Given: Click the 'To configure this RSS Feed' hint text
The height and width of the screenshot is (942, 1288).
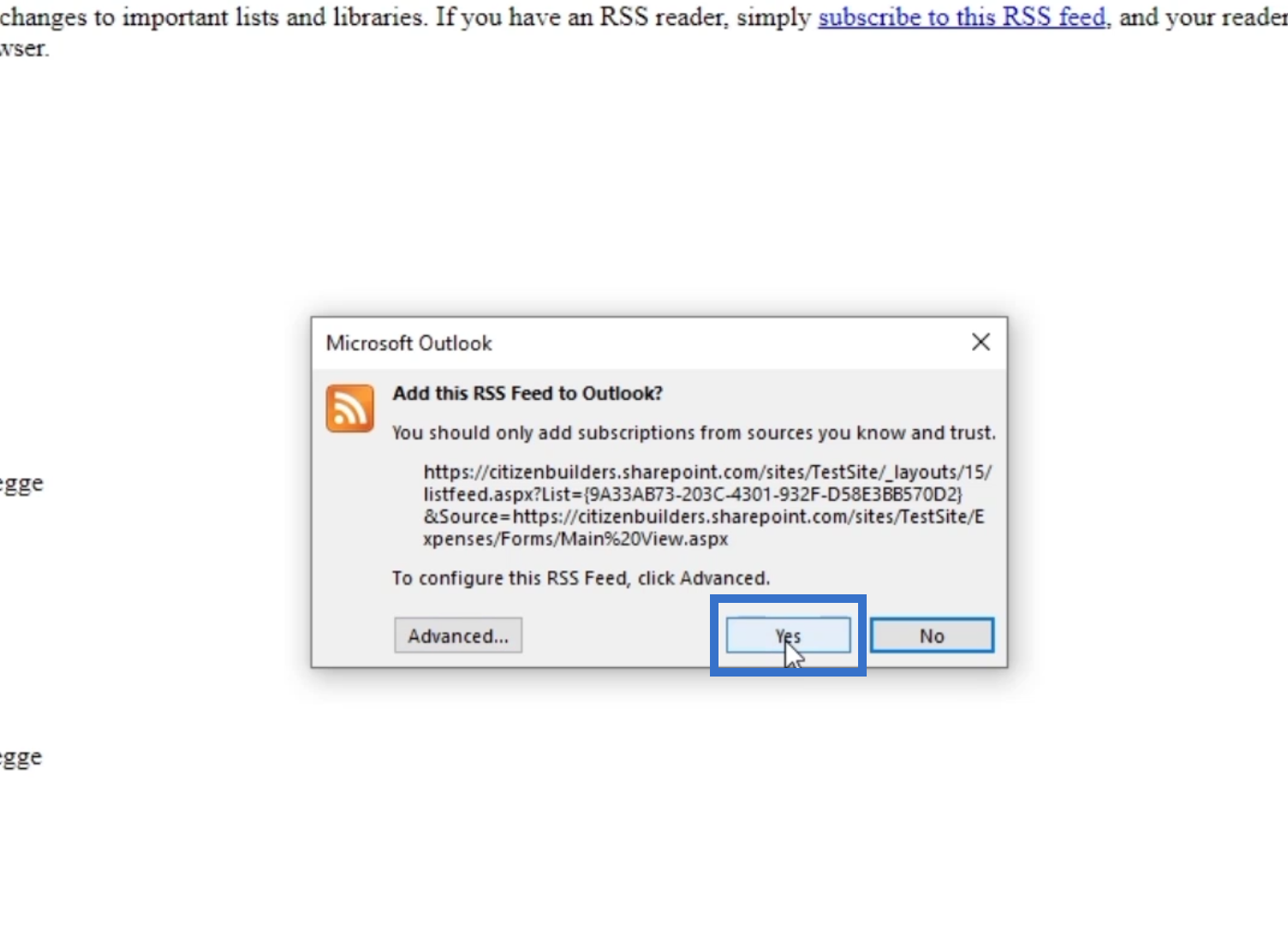Looking at the screenshot, I should [581, 578].
